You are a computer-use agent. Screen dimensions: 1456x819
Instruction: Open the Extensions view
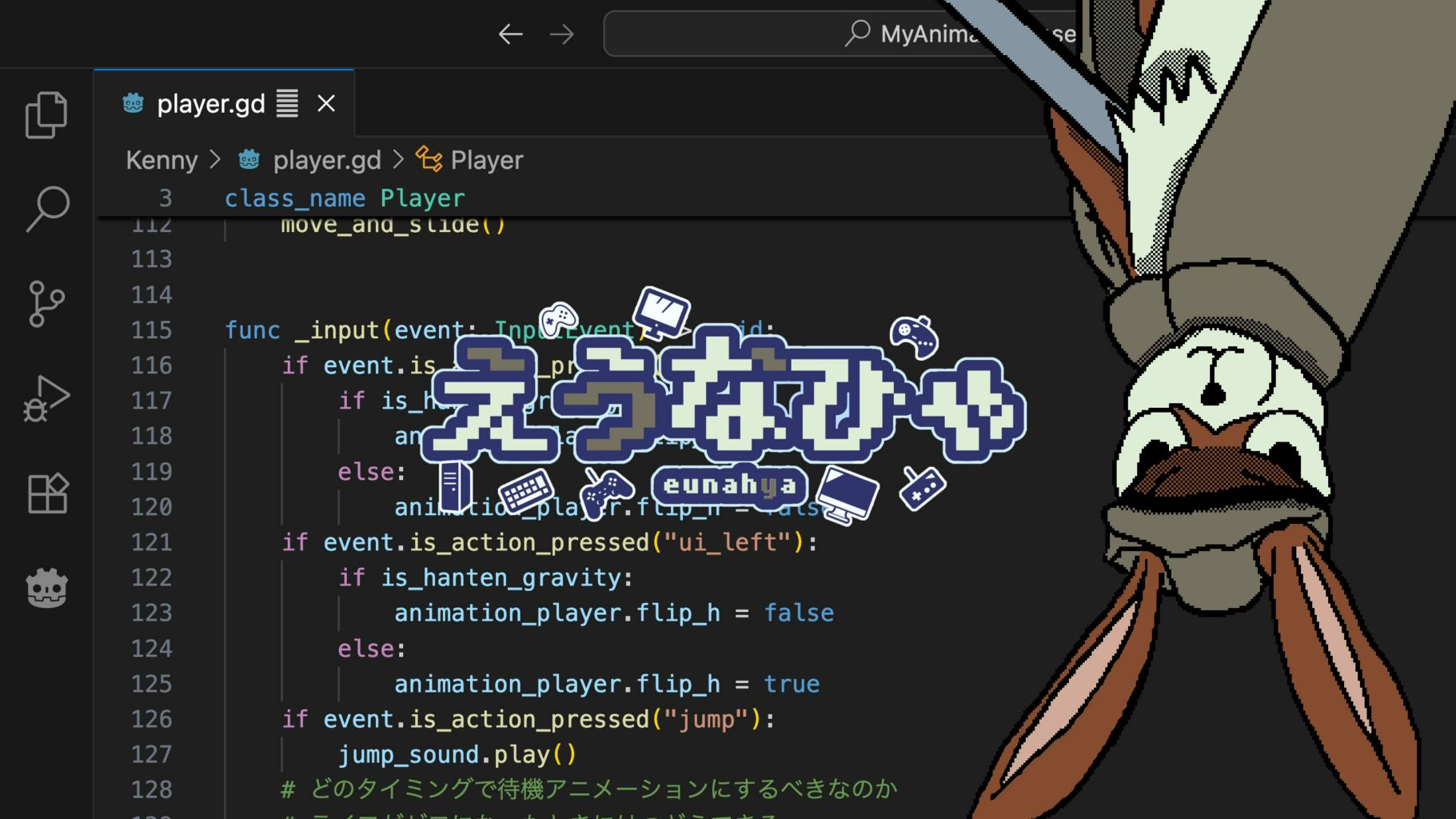[x=47, y=493]
